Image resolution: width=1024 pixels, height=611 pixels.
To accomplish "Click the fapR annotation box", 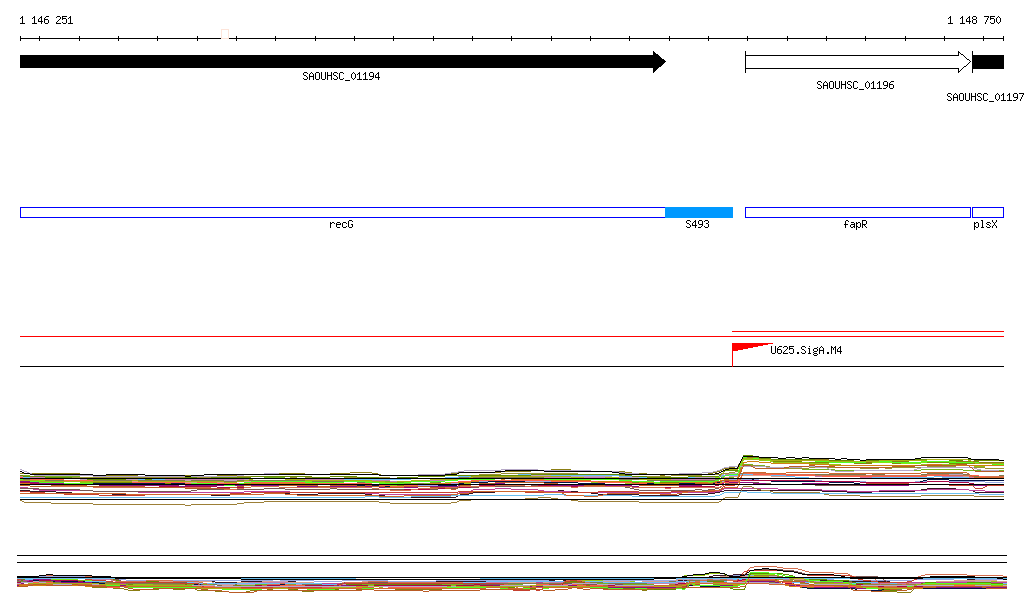I will [x=856, y=212].
